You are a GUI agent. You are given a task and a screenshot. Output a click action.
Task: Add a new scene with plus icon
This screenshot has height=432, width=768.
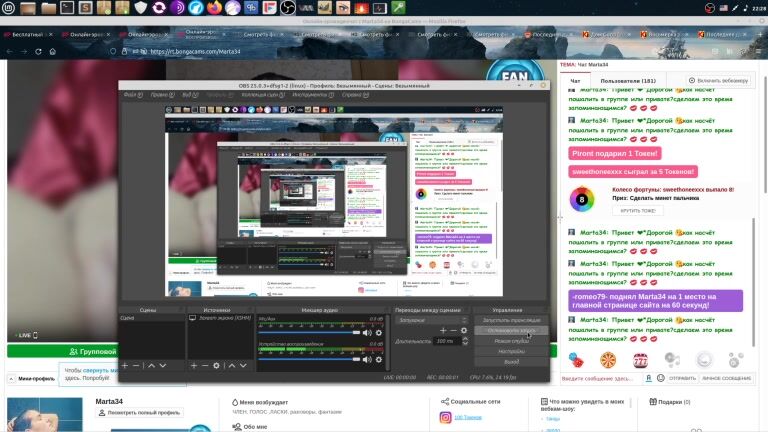coord(126,366)
